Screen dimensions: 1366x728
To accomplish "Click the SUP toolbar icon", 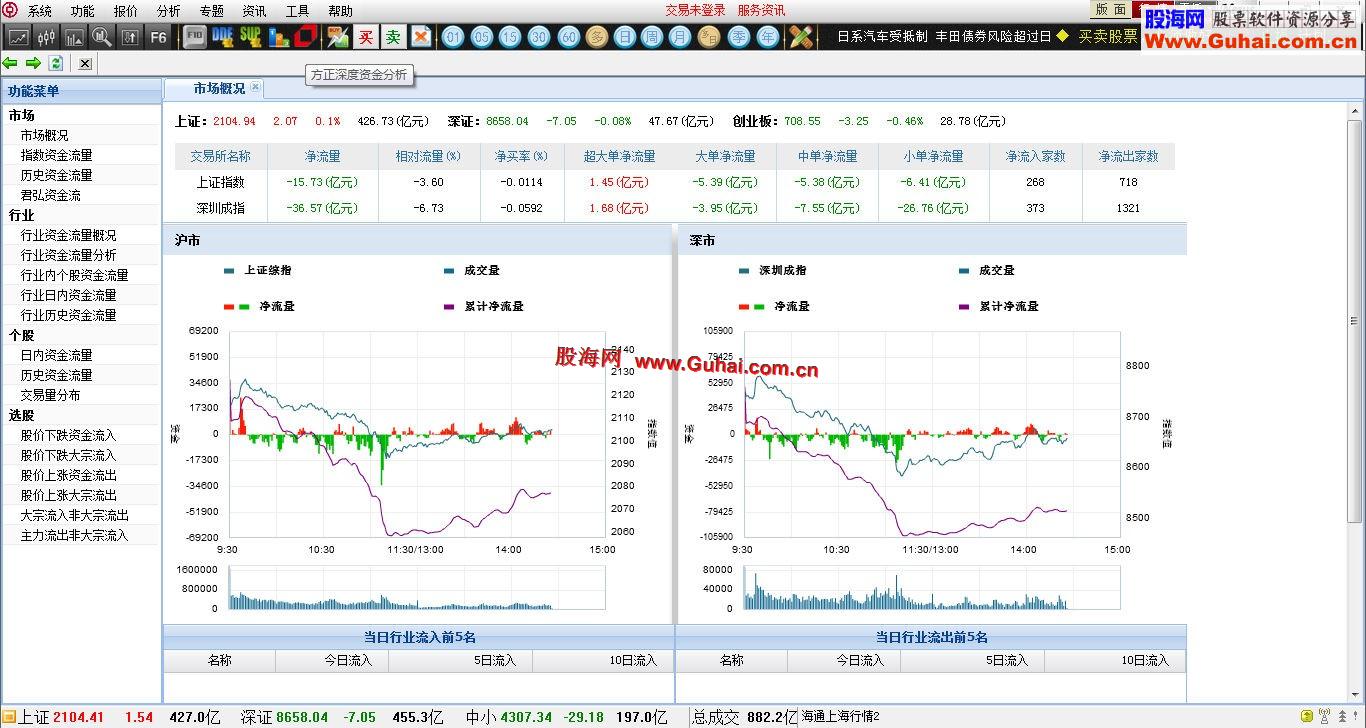I will (250, 37).
